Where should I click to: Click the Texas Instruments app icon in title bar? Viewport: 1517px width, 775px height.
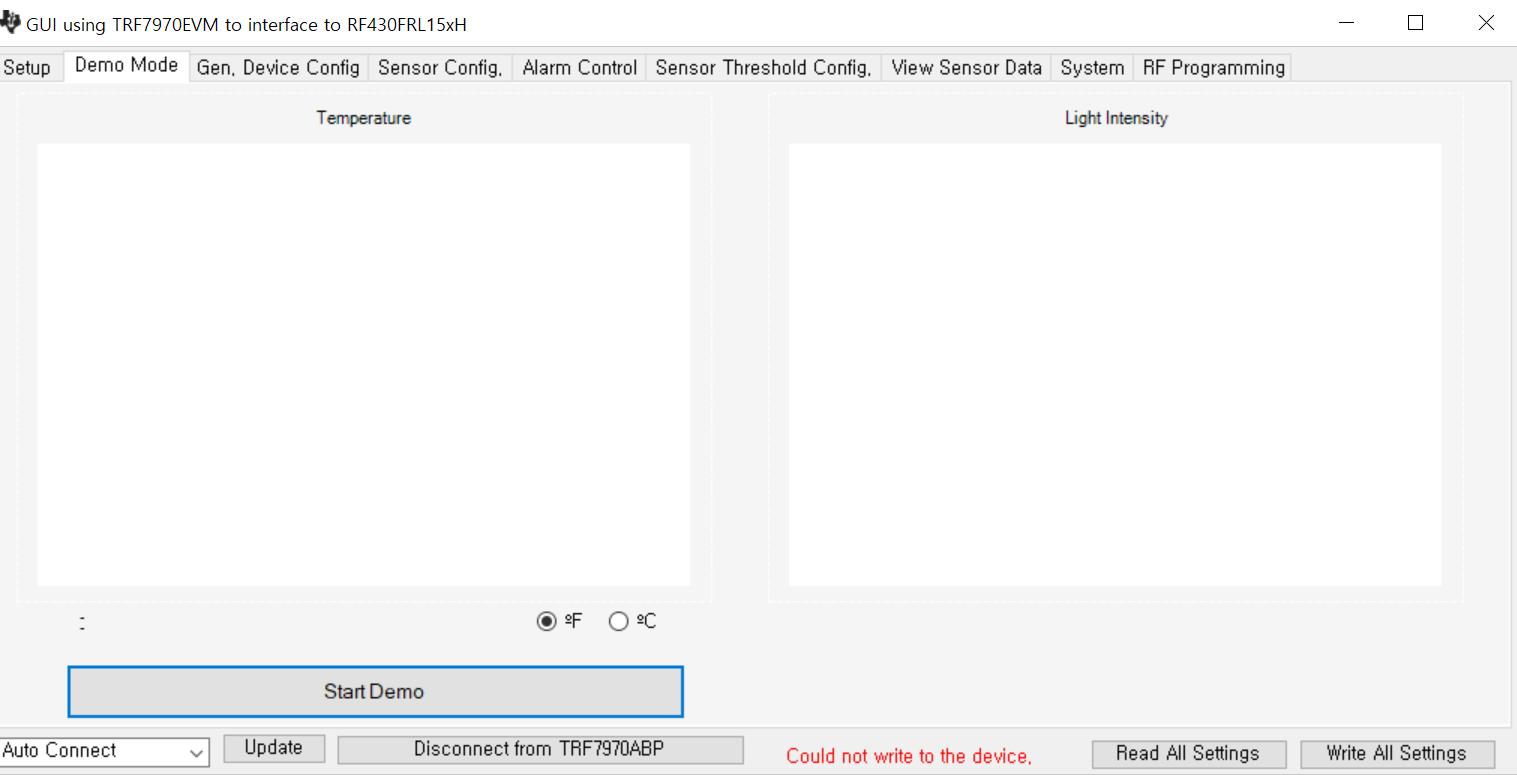click(10, 23)
